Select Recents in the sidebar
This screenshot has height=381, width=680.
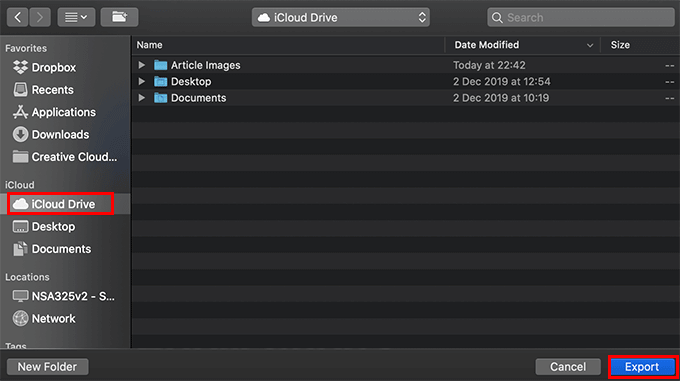pos(43,90)
